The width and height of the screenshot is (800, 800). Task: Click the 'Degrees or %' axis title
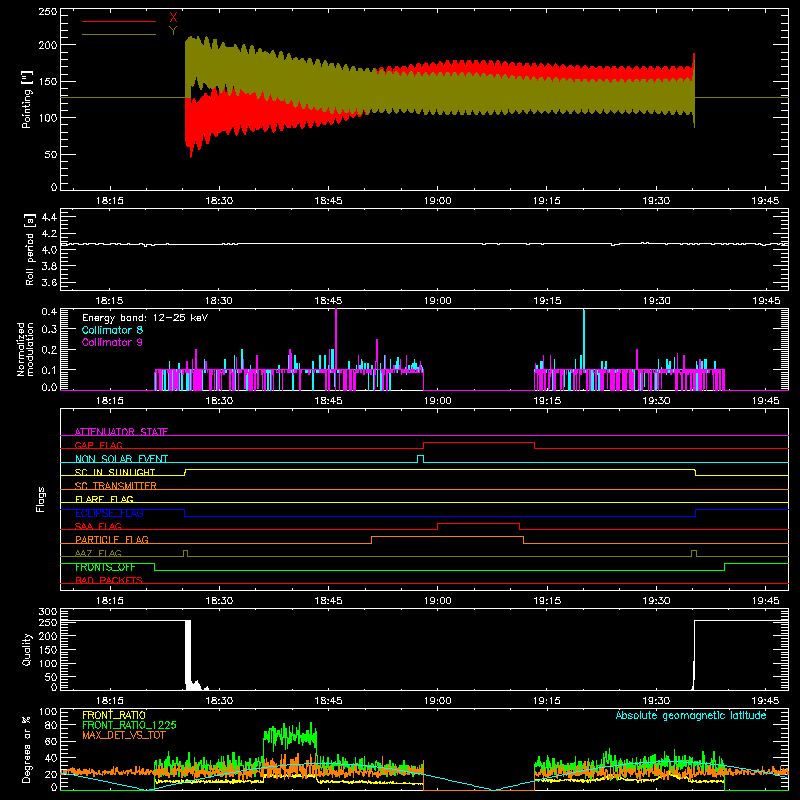(x=27, y=749)
